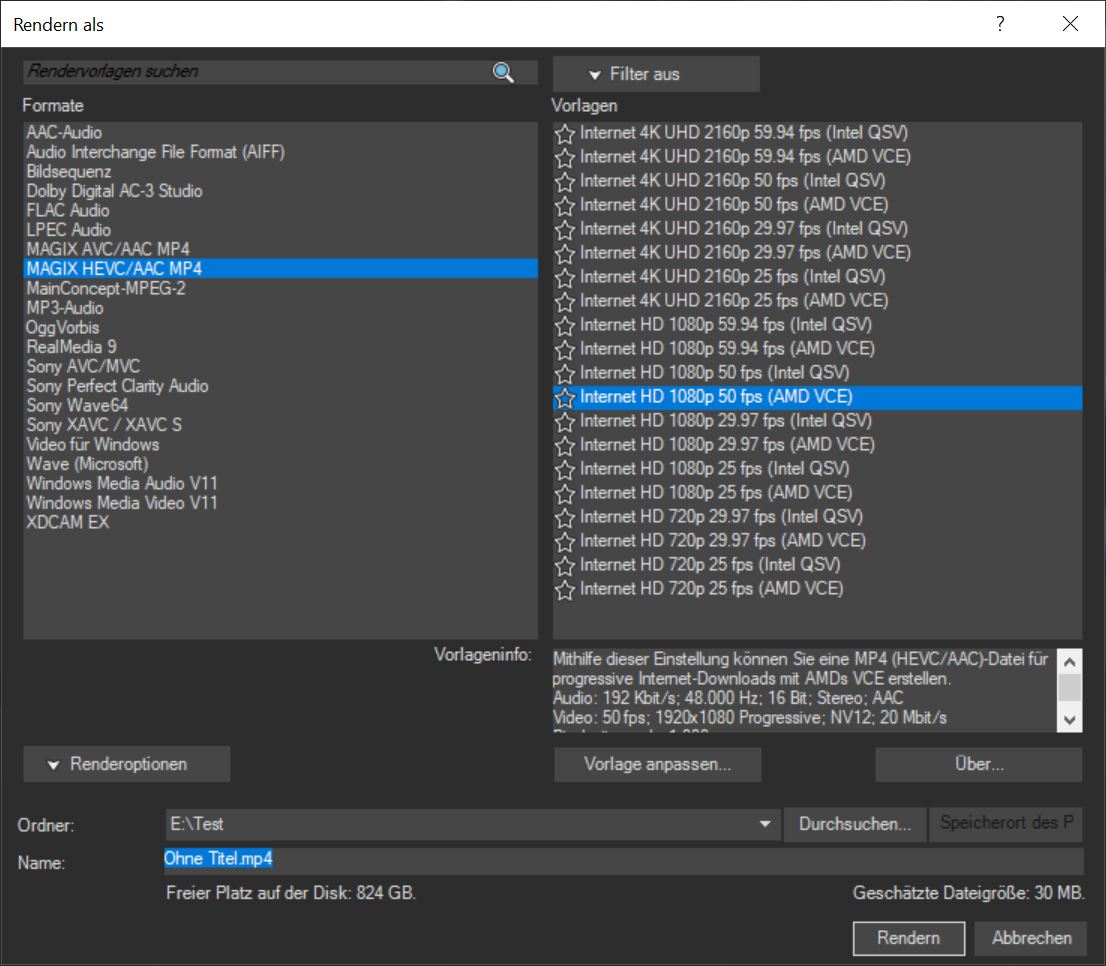Star the HD 720p 25 fps (AMD VCE) template
The width and height of the screenshot is (1106, 966).
pyautogui.click(x=564, y=589)
